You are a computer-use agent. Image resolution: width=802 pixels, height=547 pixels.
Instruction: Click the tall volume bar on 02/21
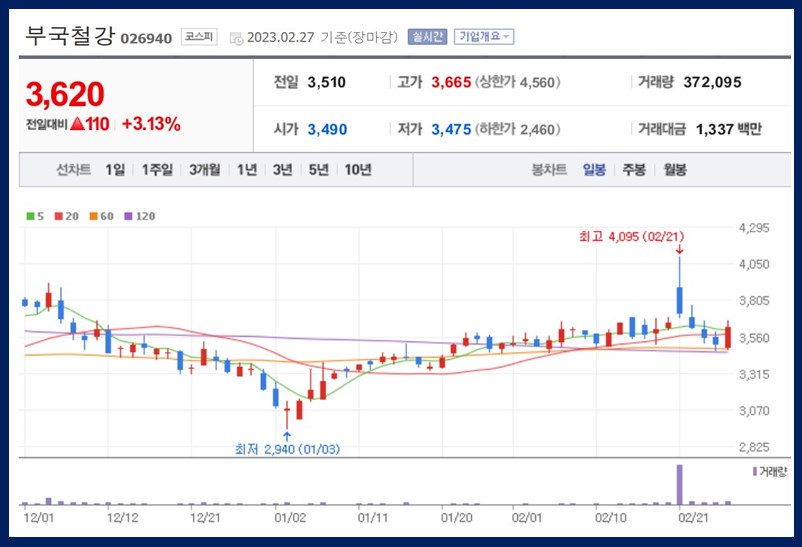[x=679, y=485]
